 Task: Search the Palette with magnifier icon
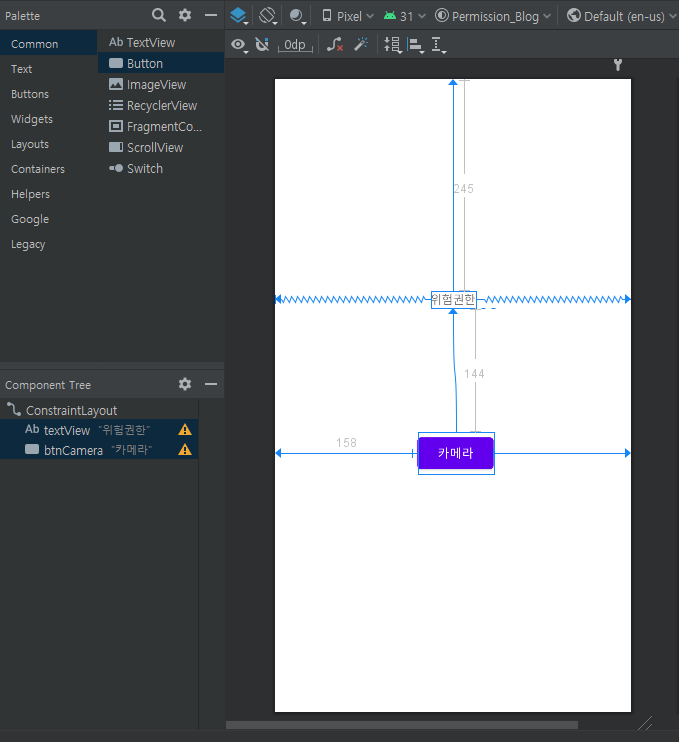point(159,15)
